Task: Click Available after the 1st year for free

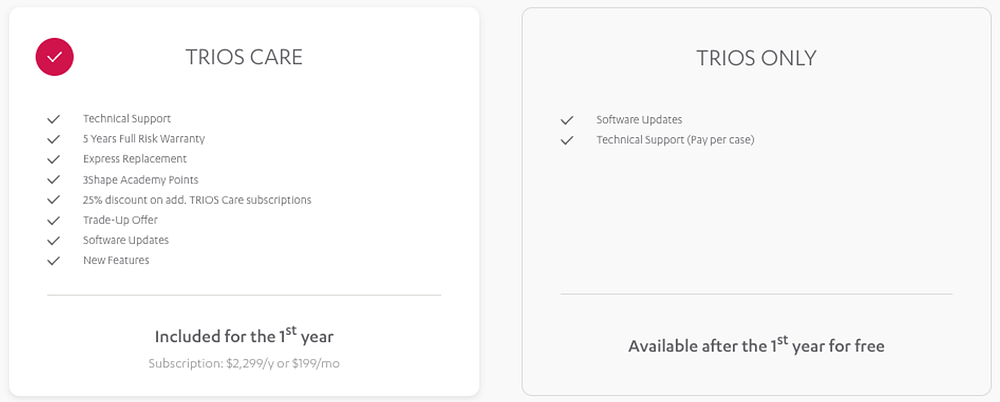Action: 756,346
